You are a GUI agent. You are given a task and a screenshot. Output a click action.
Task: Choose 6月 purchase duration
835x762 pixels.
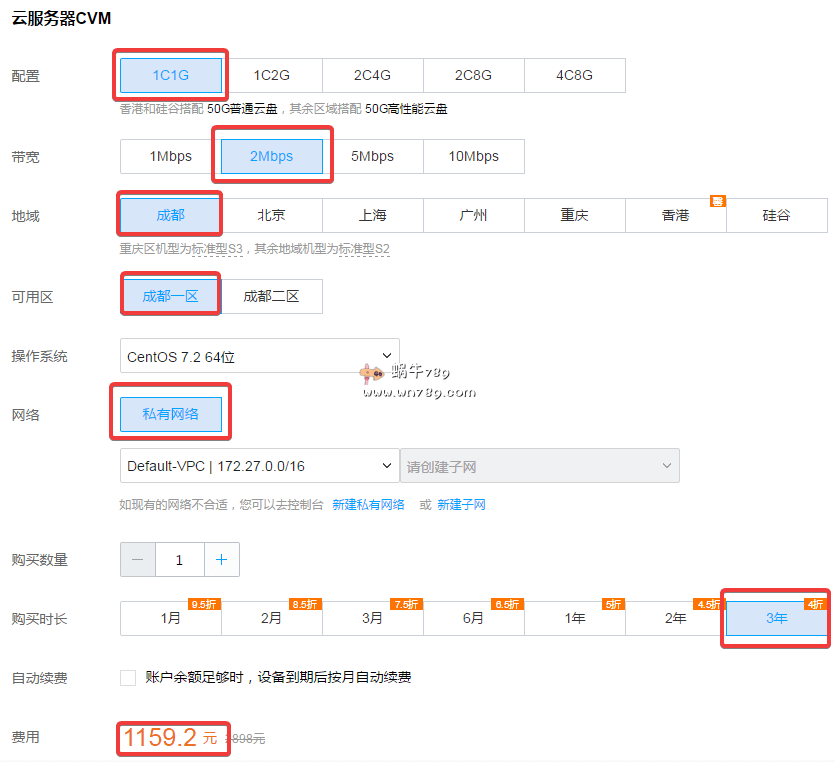pos(473,619)
